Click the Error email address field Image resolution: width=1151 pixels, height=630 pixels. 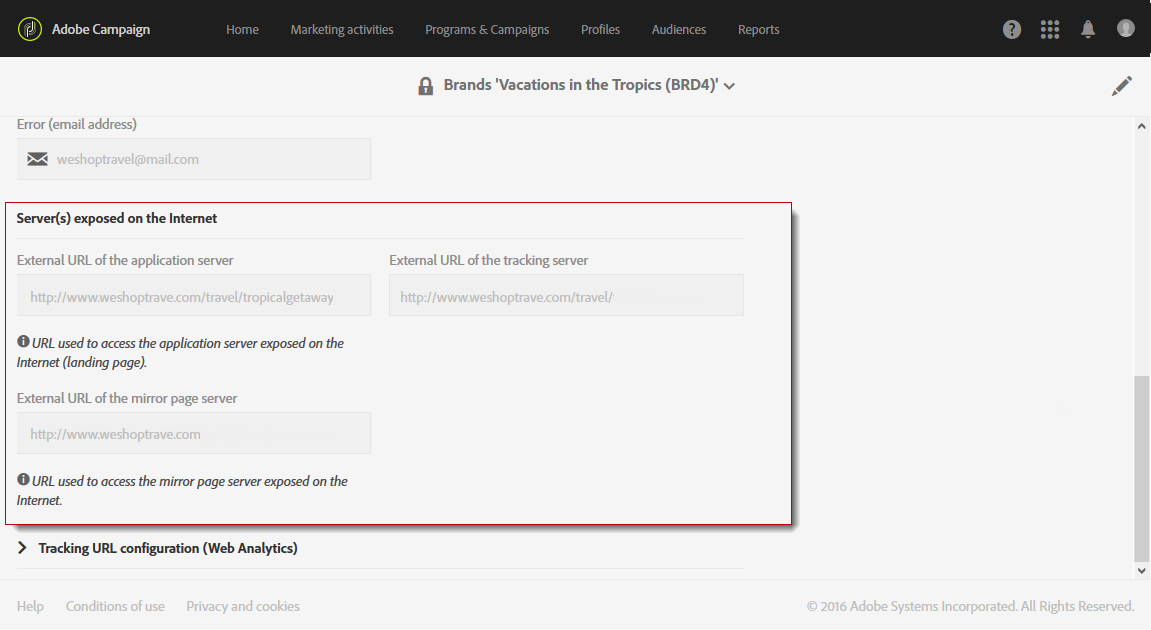(194, 159)
